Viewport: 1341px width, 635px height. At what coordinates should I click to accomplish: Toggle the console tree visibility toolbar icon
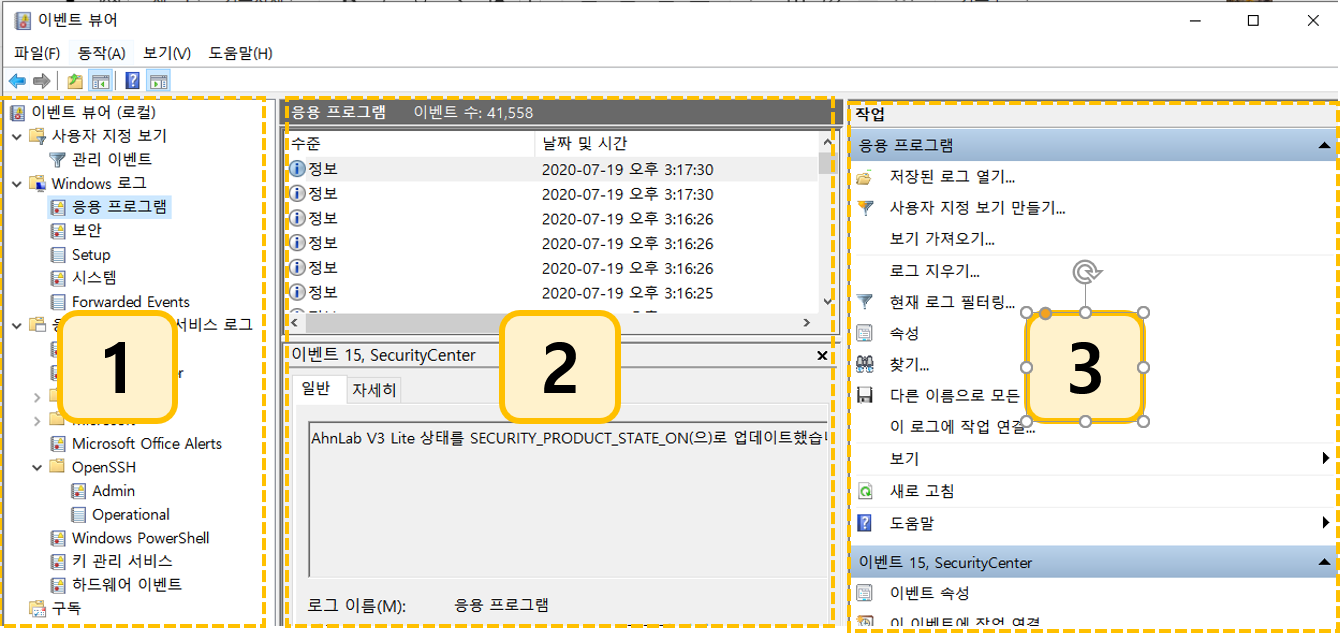(x=99, y=81)
